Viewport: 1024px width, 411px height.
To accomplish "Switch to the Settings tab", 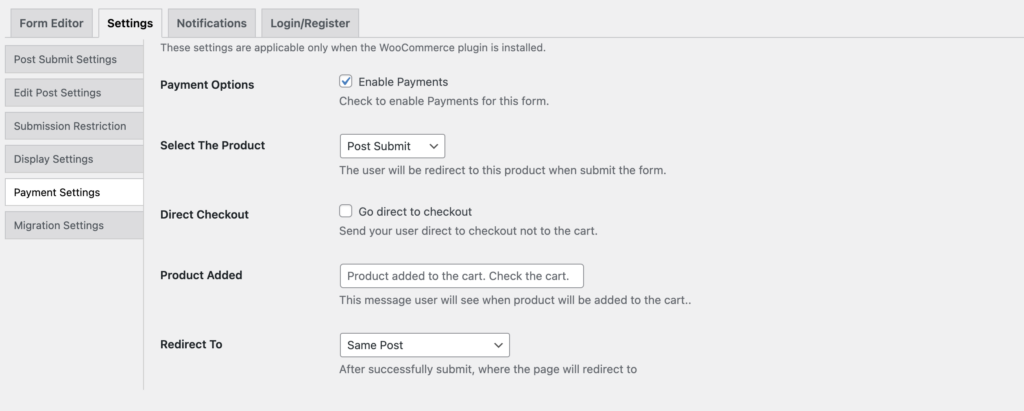I will pyautogui.click(x=130, y=23).
